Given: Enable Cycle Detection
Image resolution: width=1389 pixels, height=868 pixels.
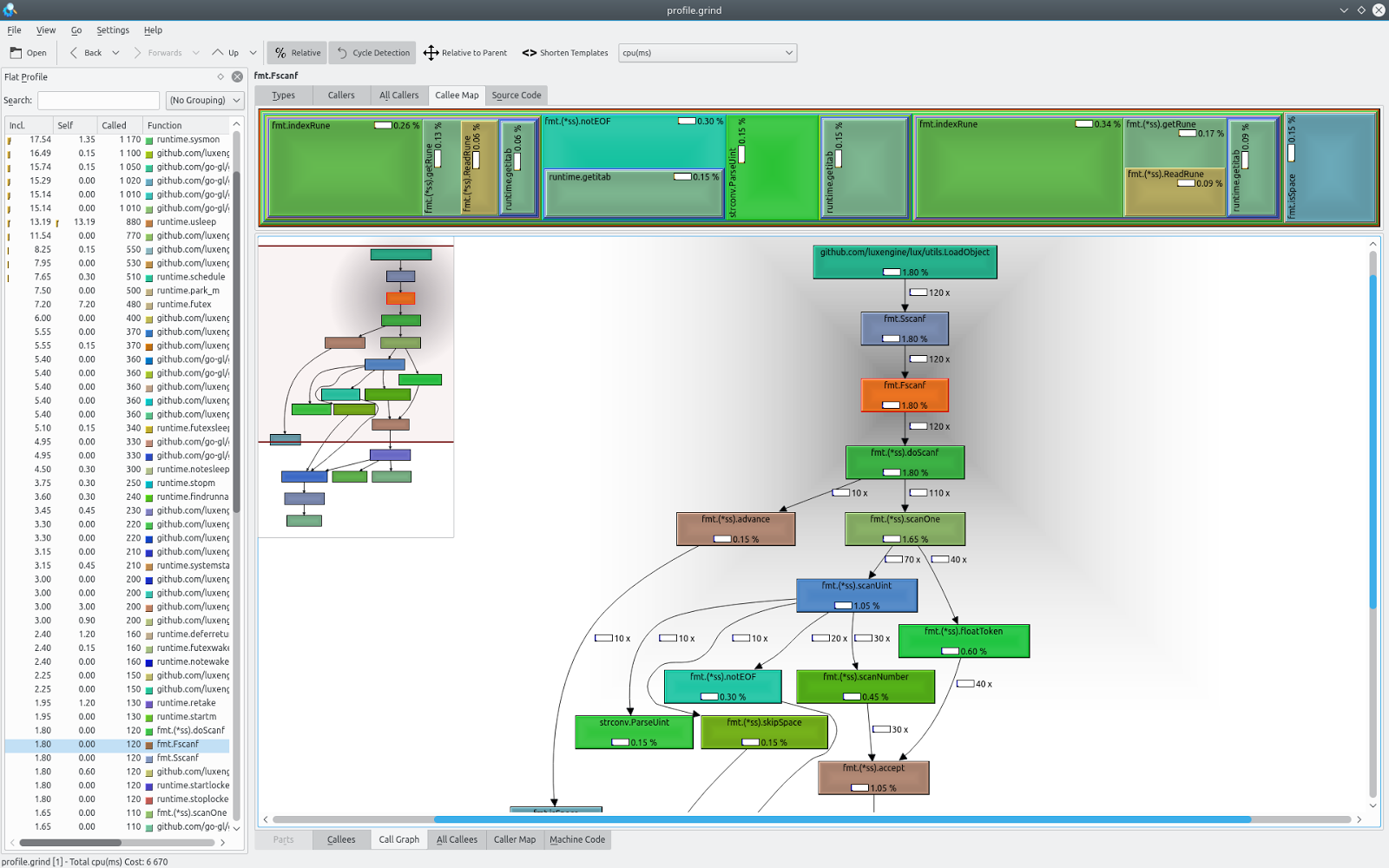Looking at the screenshot, I should [x=372, y=52].
